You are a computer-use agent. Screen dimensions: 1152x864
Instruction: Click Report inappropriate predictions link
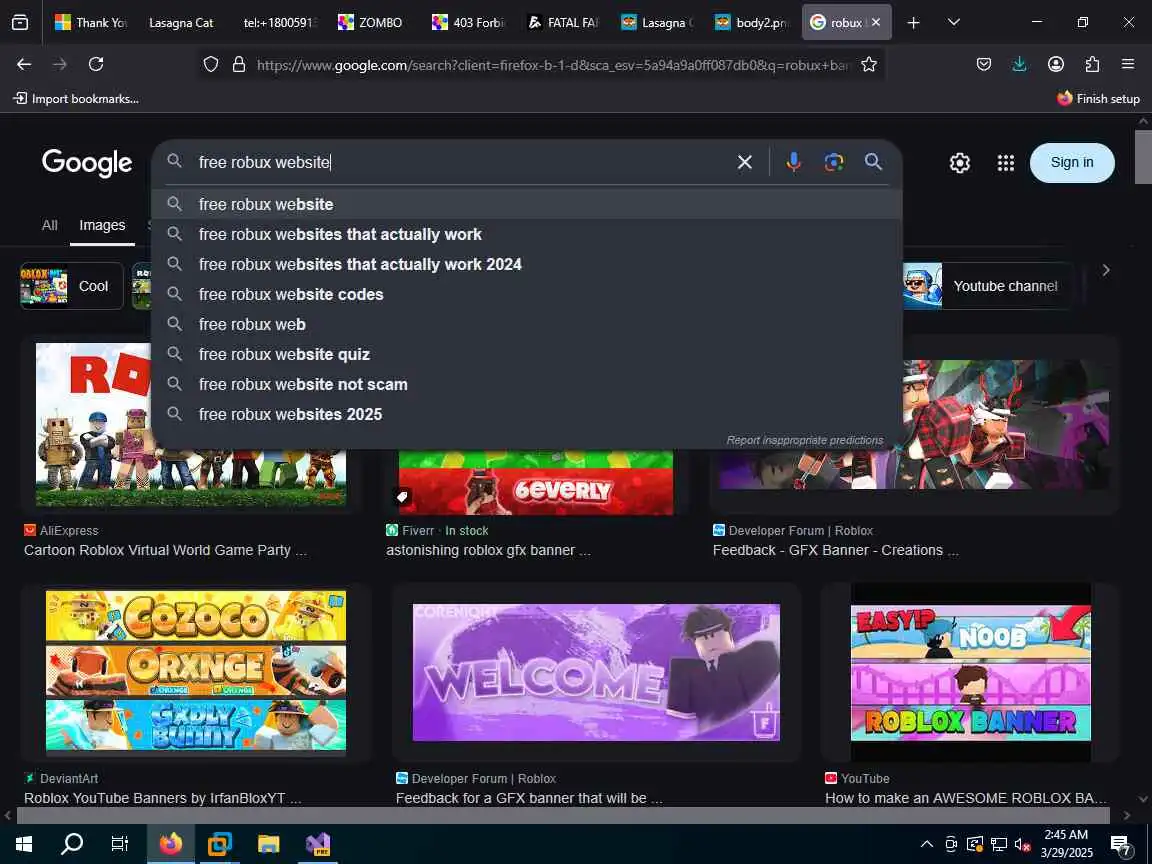804,440
